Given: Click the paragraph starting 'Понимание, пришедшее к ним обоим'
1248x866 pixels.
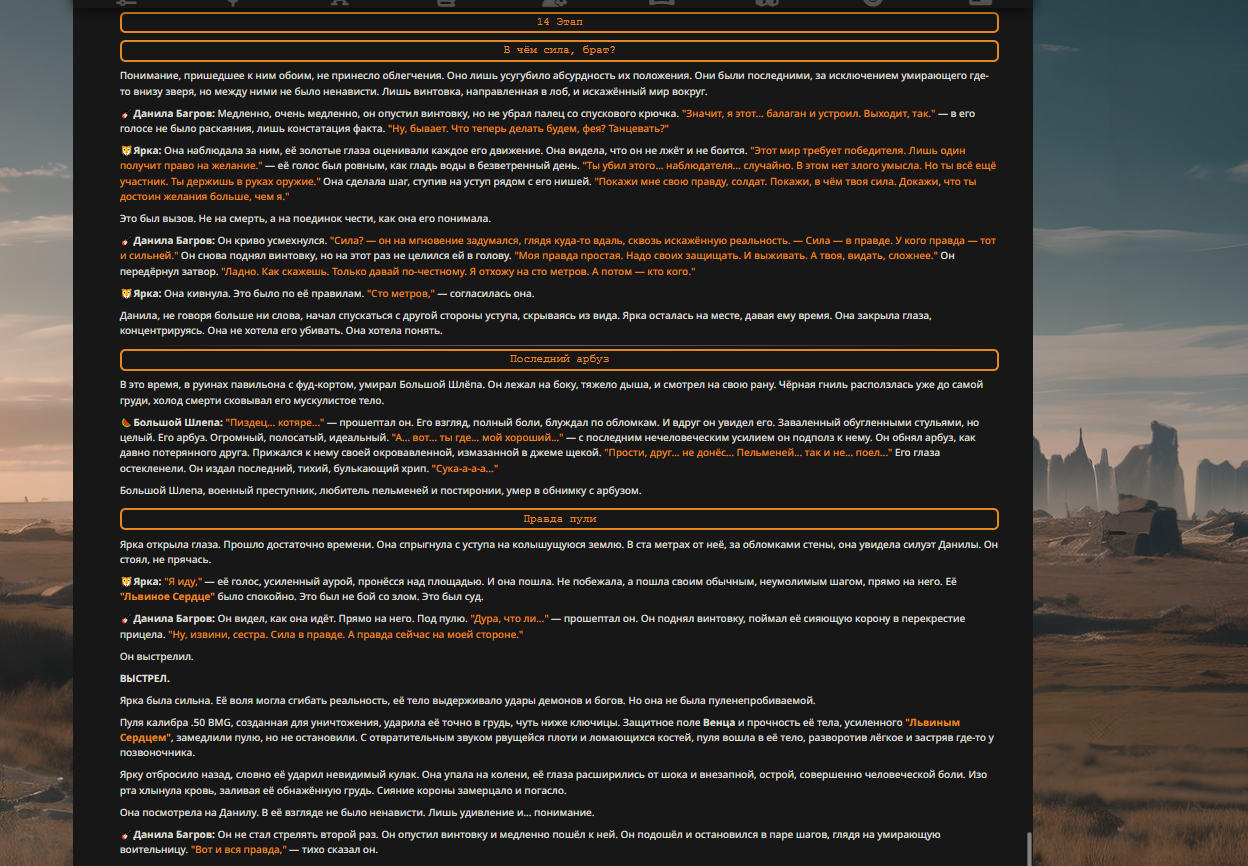Looking at the screenshot, I should (x=553, y=84).
